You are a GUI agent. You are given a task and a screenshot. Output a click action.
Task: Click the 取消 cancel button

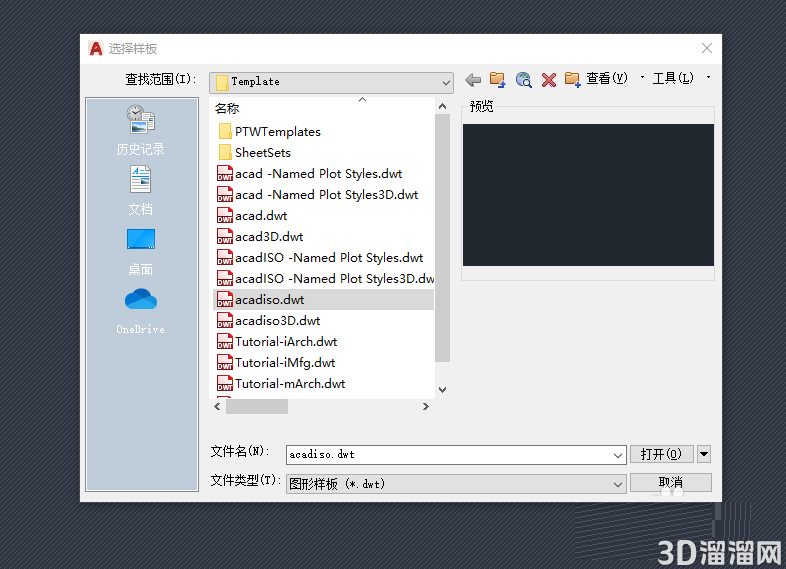(x=671, y=482)
